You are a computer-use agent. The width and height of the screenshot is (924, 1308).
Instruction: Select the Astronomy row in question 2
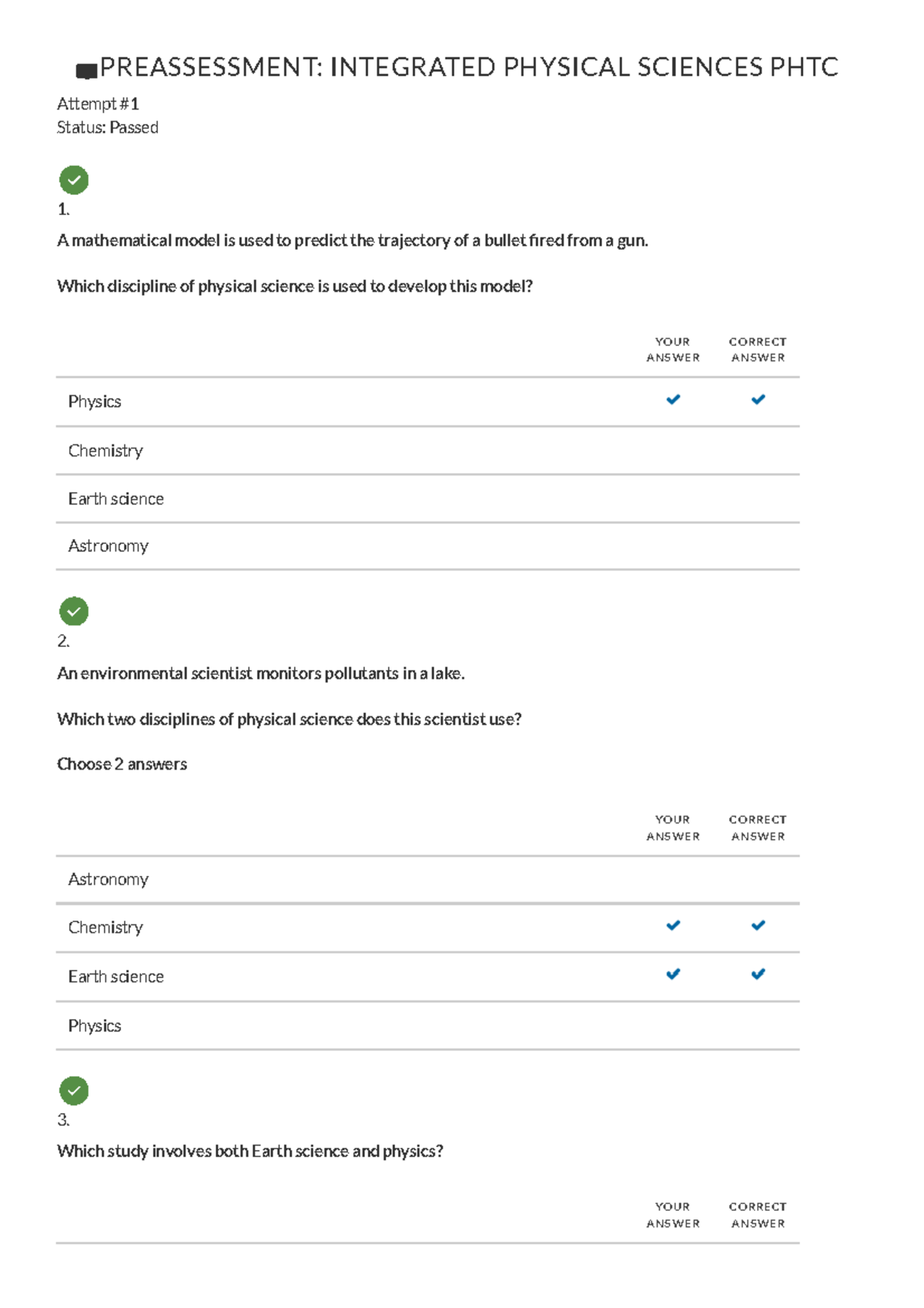108,880
